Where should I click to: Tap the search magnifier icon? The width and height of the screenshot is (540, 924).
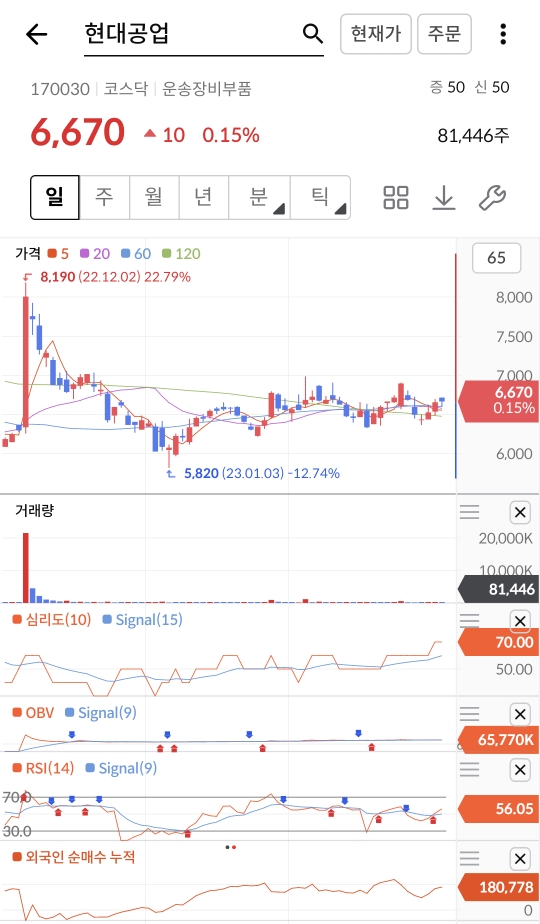pyautogui.click(x=312, y=34)
